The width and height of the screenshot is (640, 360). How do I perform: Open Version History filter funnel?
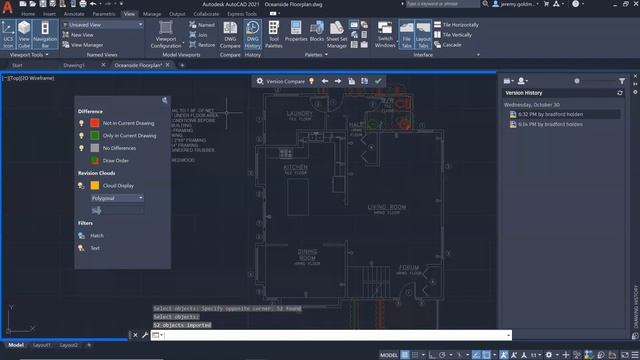pos(622,81)
